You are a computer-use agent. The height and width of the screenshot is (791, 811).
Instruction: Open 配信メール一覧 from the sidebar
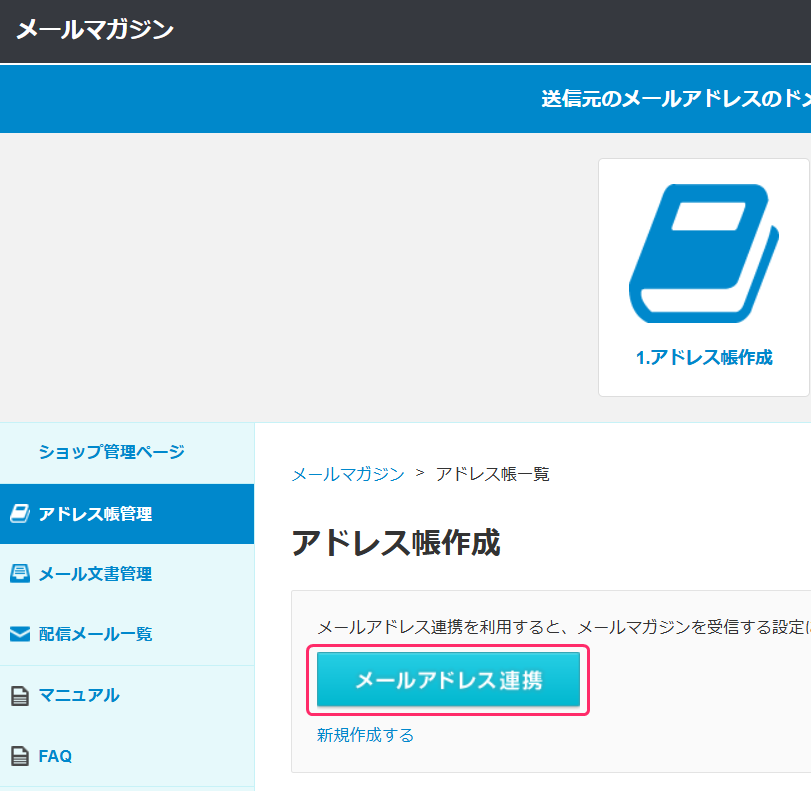click(95, 634)
